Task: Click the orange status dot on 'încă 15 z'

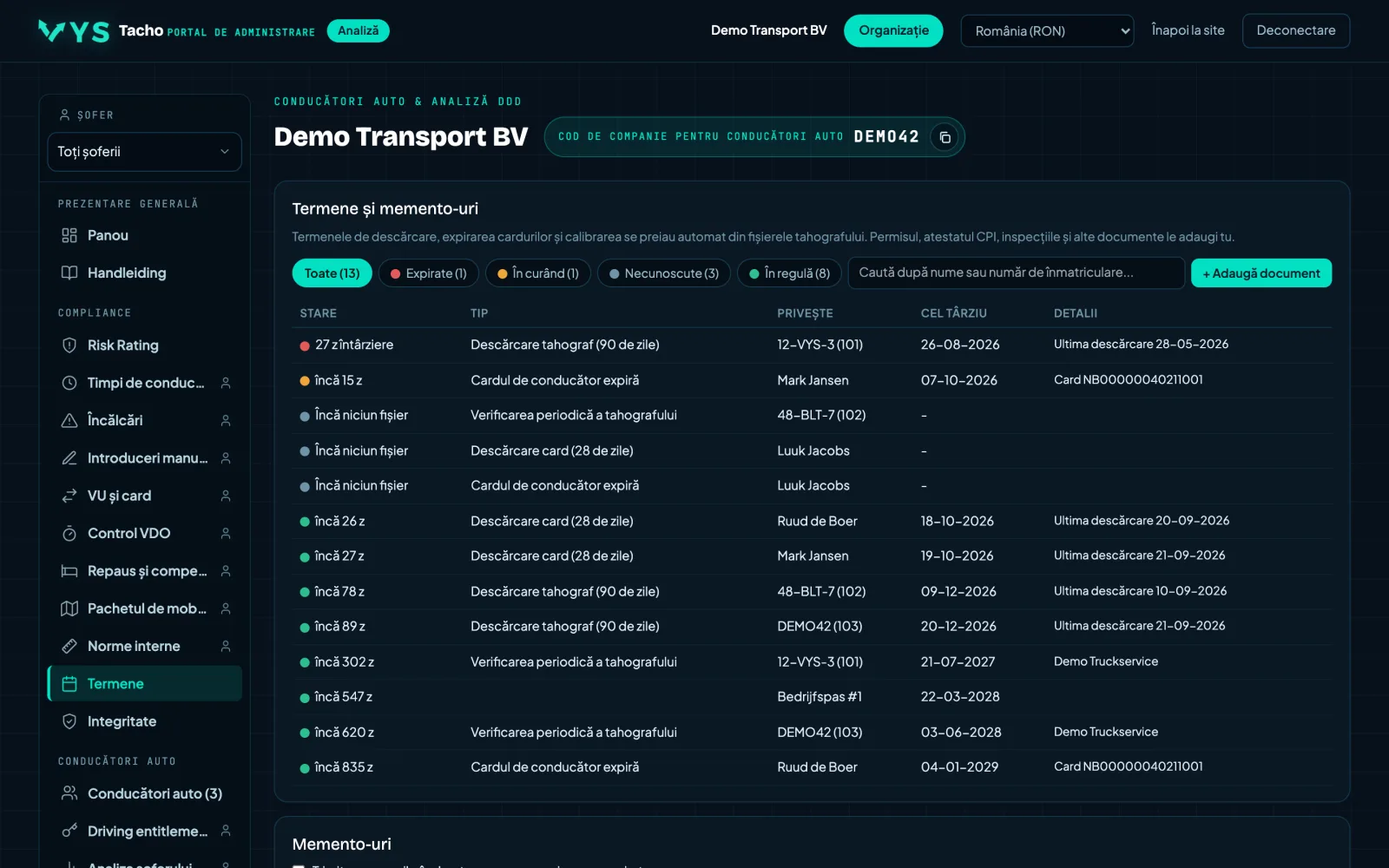Action: pyautogui.click(x=305, y=381)
